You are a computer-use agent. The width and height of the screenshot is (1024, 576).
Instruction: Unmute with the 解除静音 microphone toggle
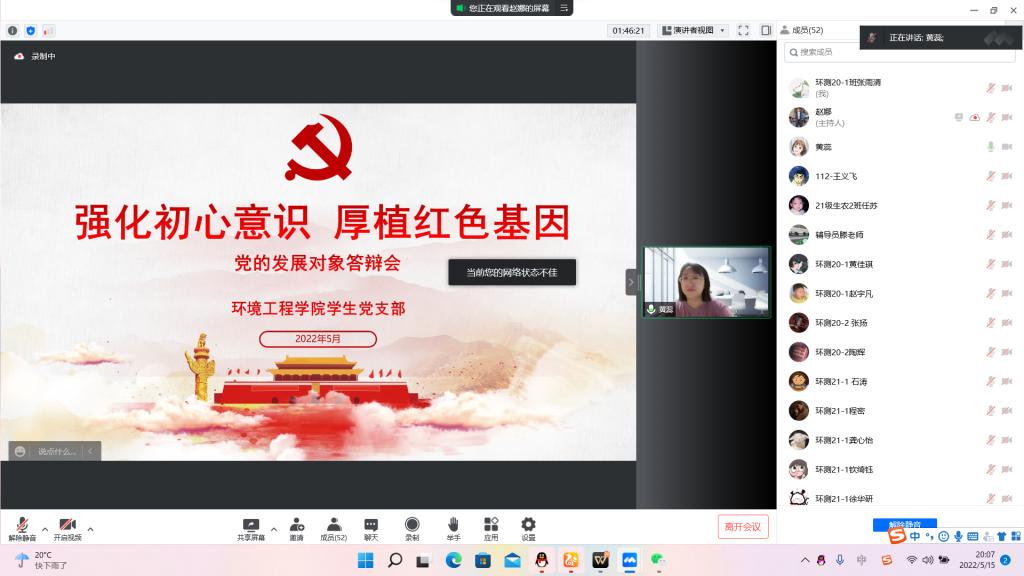[22, 529]
